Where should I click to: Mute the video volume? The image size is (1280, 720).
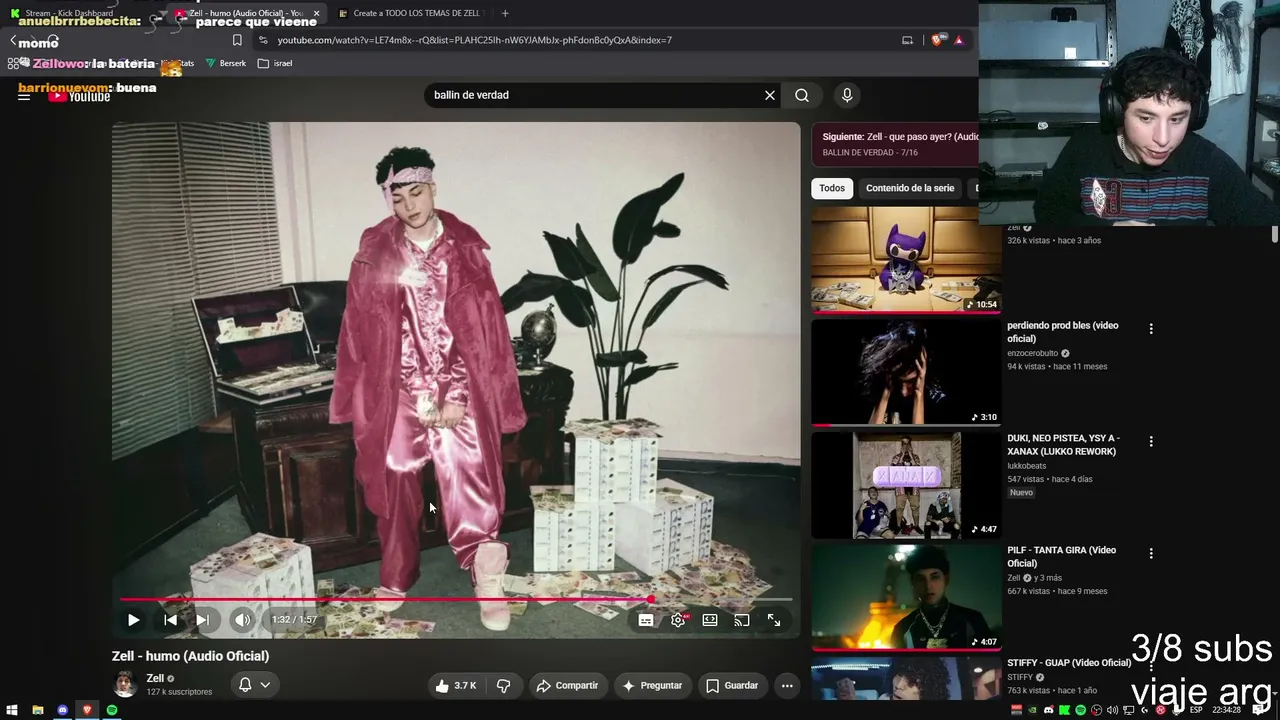coord(242,620)
